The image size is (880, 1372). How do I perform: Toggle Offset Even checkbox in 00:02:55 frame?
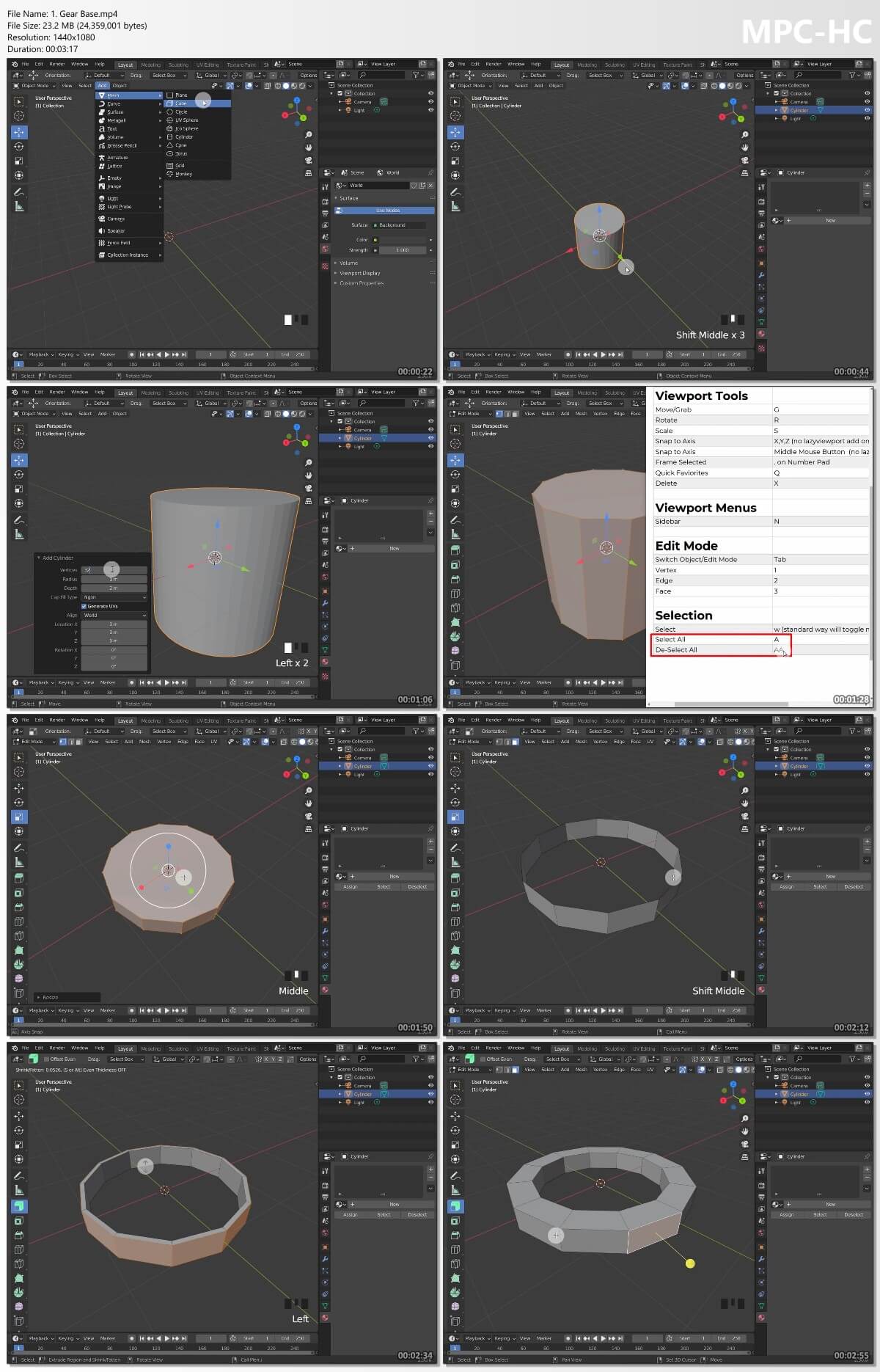pyautogui.click(x=483, y=1059)
